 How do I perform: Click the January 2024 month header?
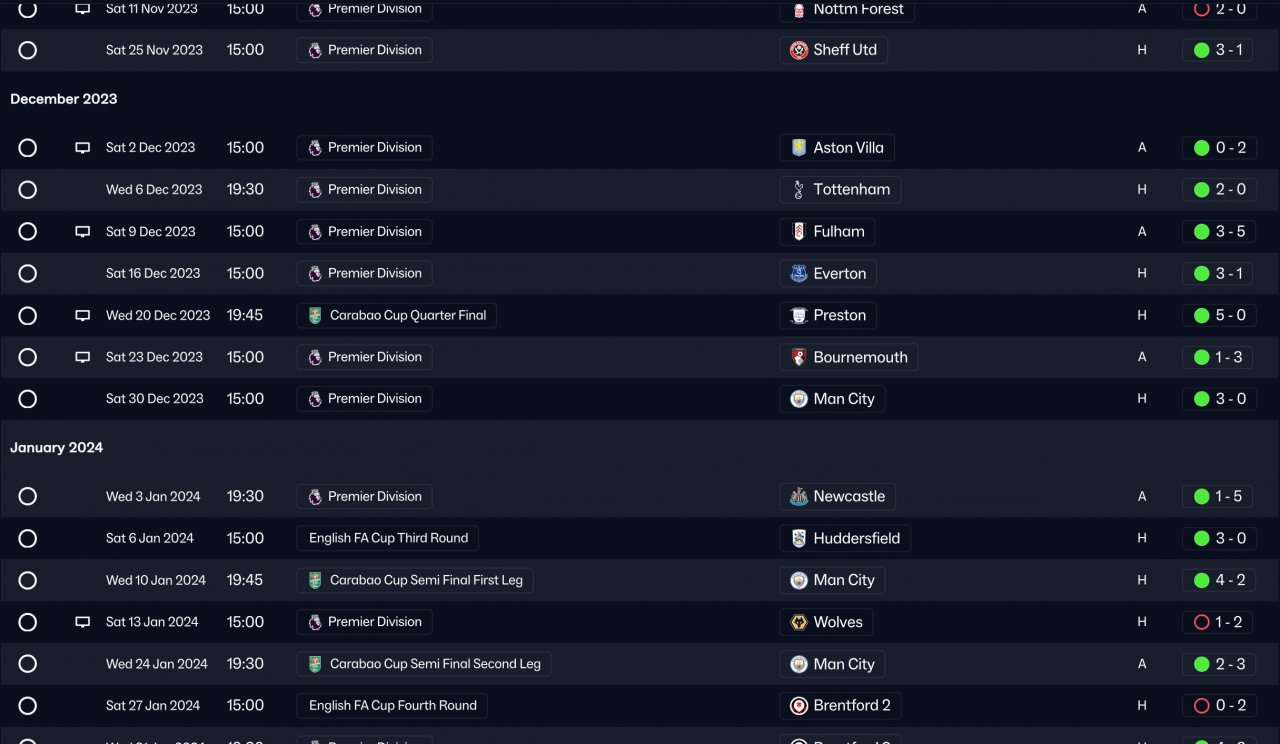[57, 448]
